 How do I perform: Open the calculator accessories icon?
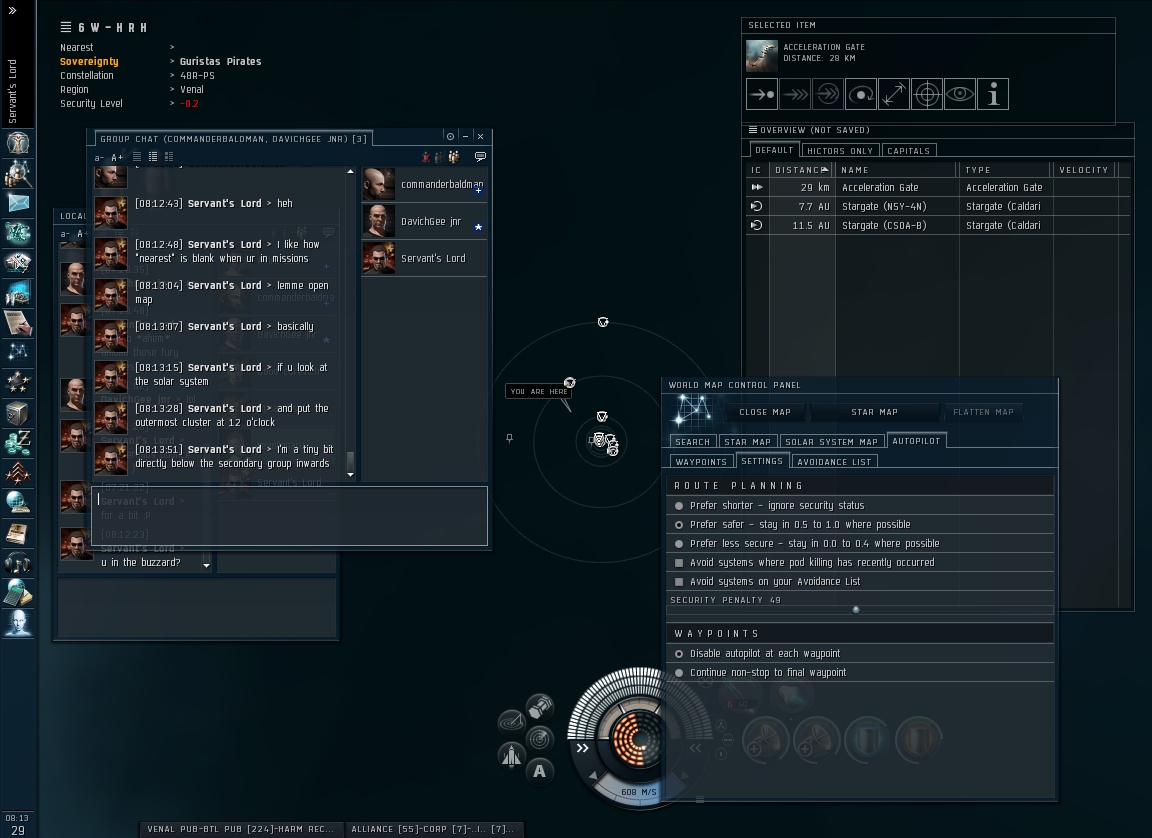(x=18, y=593)
